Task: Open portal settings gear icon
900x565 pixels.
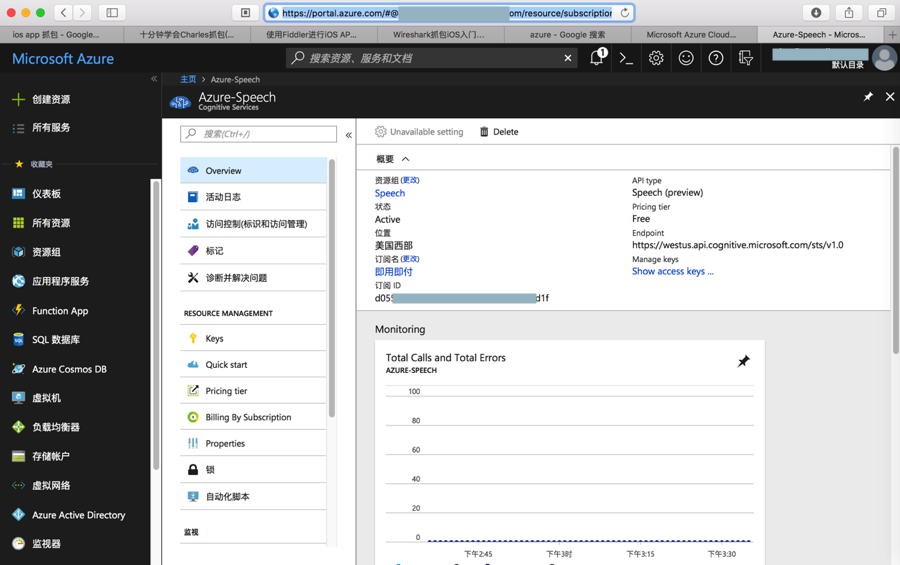Action: [x=656, y=59]
